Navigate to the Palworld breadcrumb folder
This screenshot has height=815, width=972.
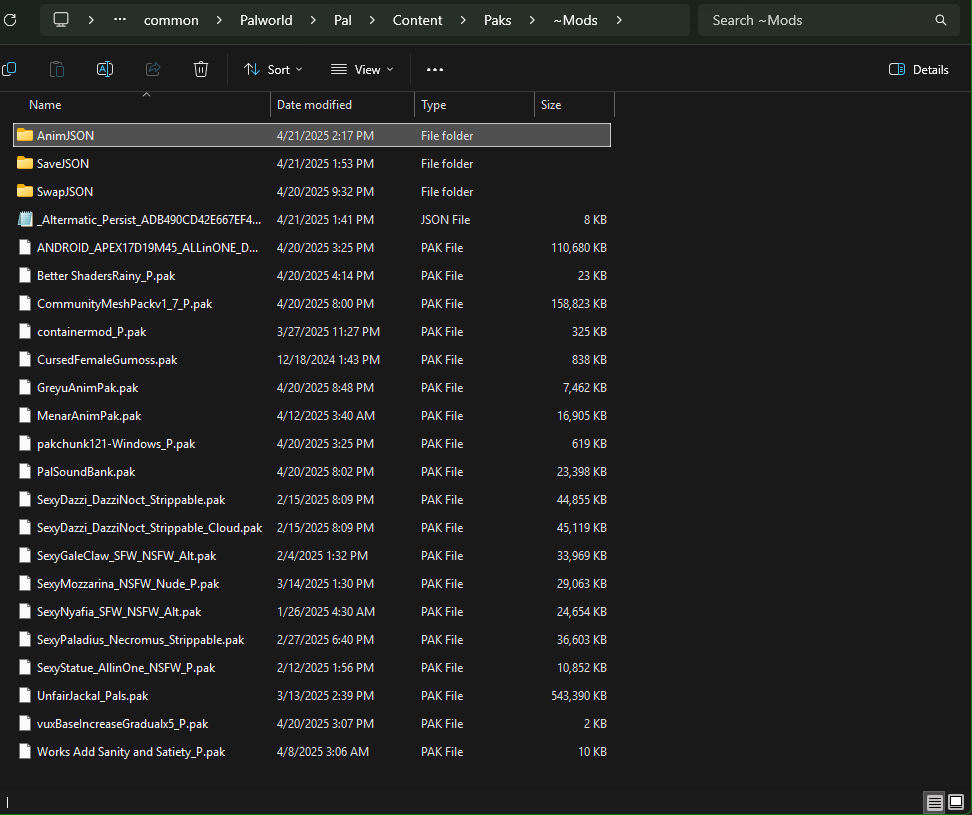[x=266, y=20]
